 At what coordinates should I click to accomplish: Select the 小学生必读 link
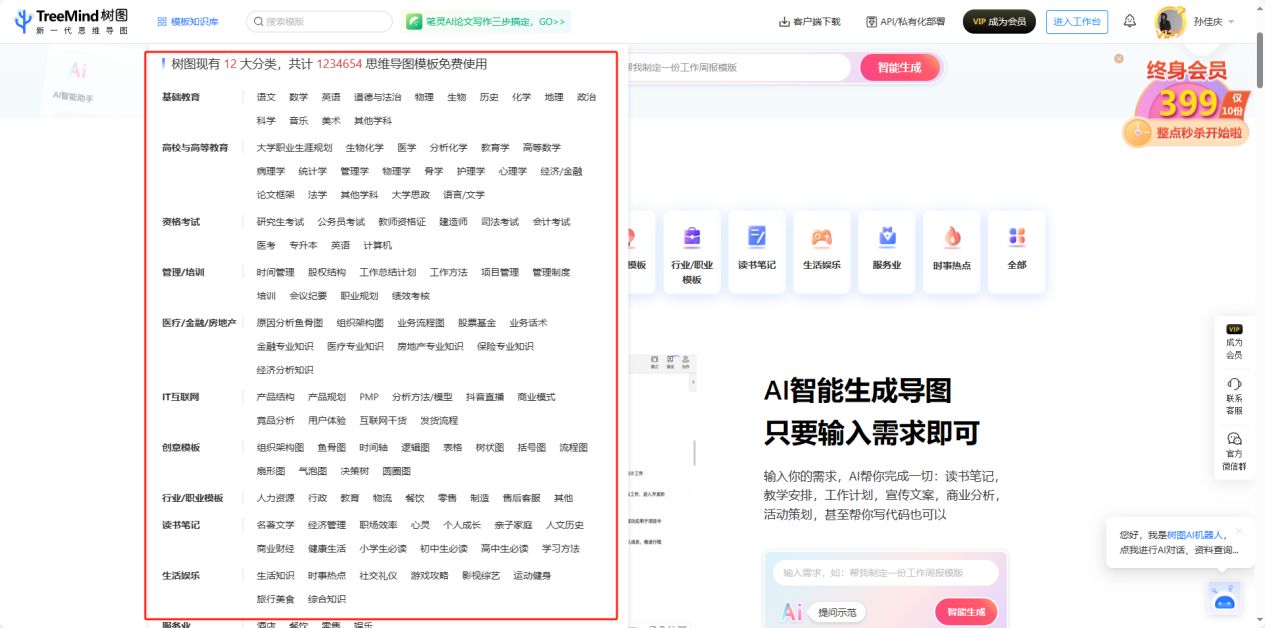pyautogui.click(x=383, y=548)
